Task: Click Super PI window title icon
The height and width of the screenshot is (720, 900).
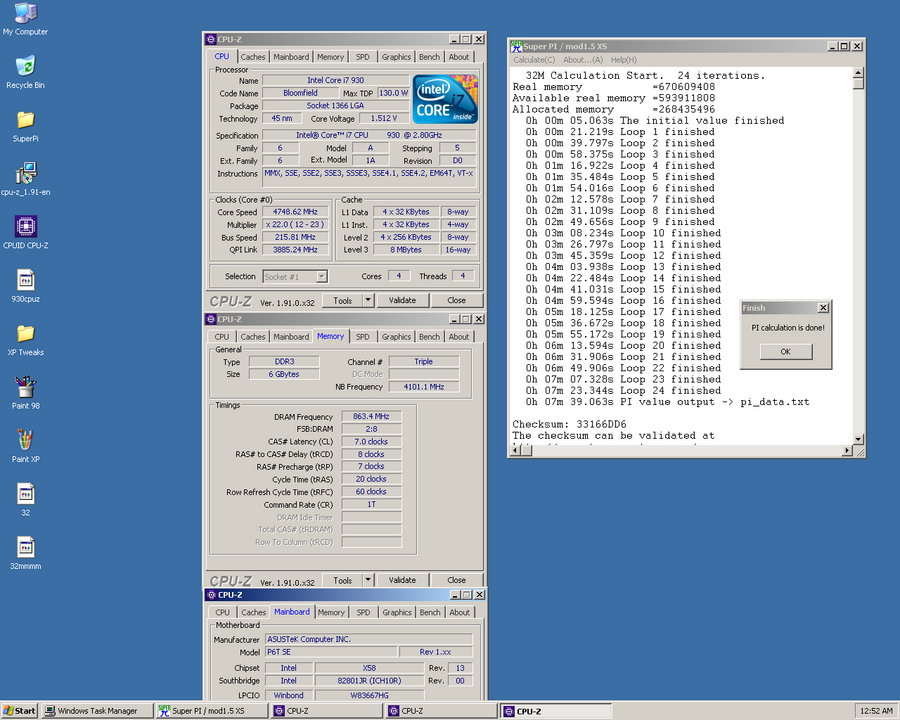Action: (x=516, y=46)
